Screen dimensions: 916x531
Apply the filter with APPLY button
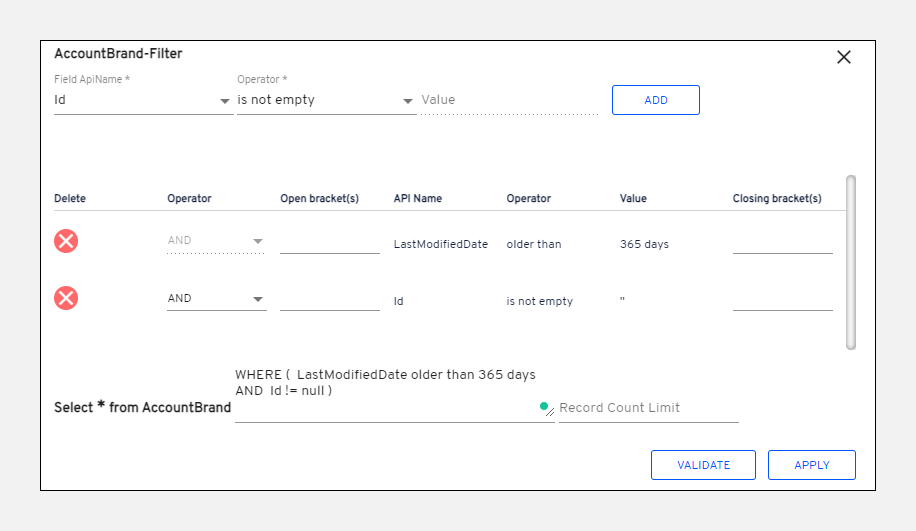(x=811, y=465)
